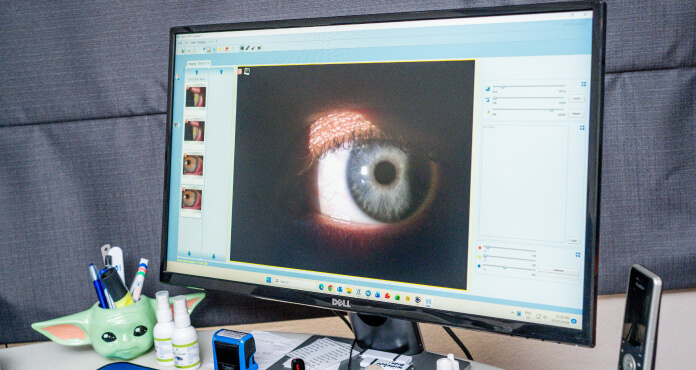Click the button beside the second top slider
This screenshot has width=696, height=370.
pyautogui.click(x=576, y=98)
